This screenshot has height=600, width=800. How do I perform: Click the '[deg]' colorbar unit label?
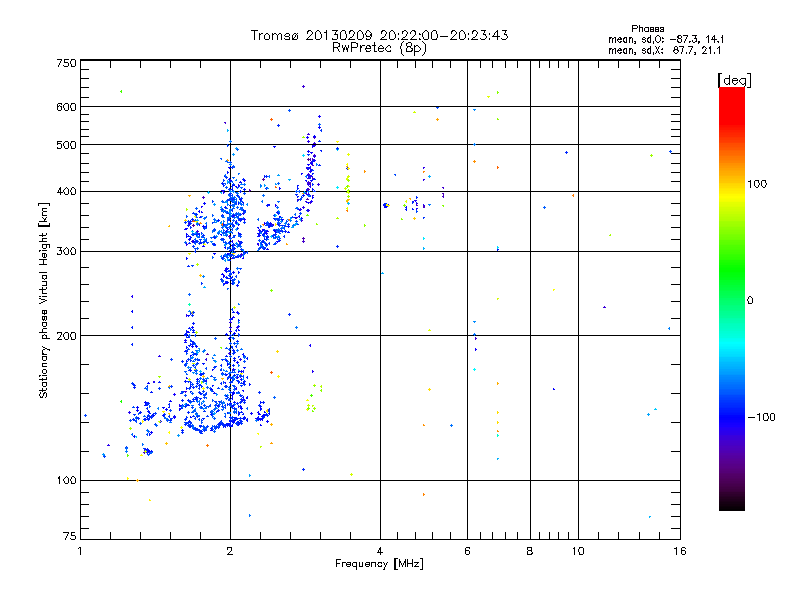[734, 80]
